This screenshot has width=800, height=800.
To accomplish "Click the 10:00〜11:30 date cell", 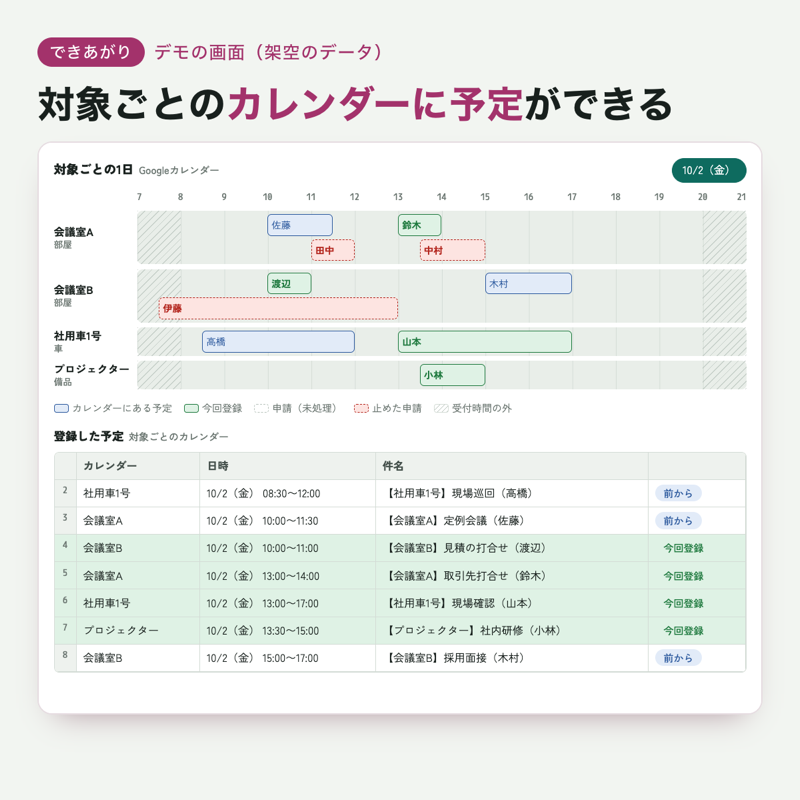I will click(x=288, y=521).
